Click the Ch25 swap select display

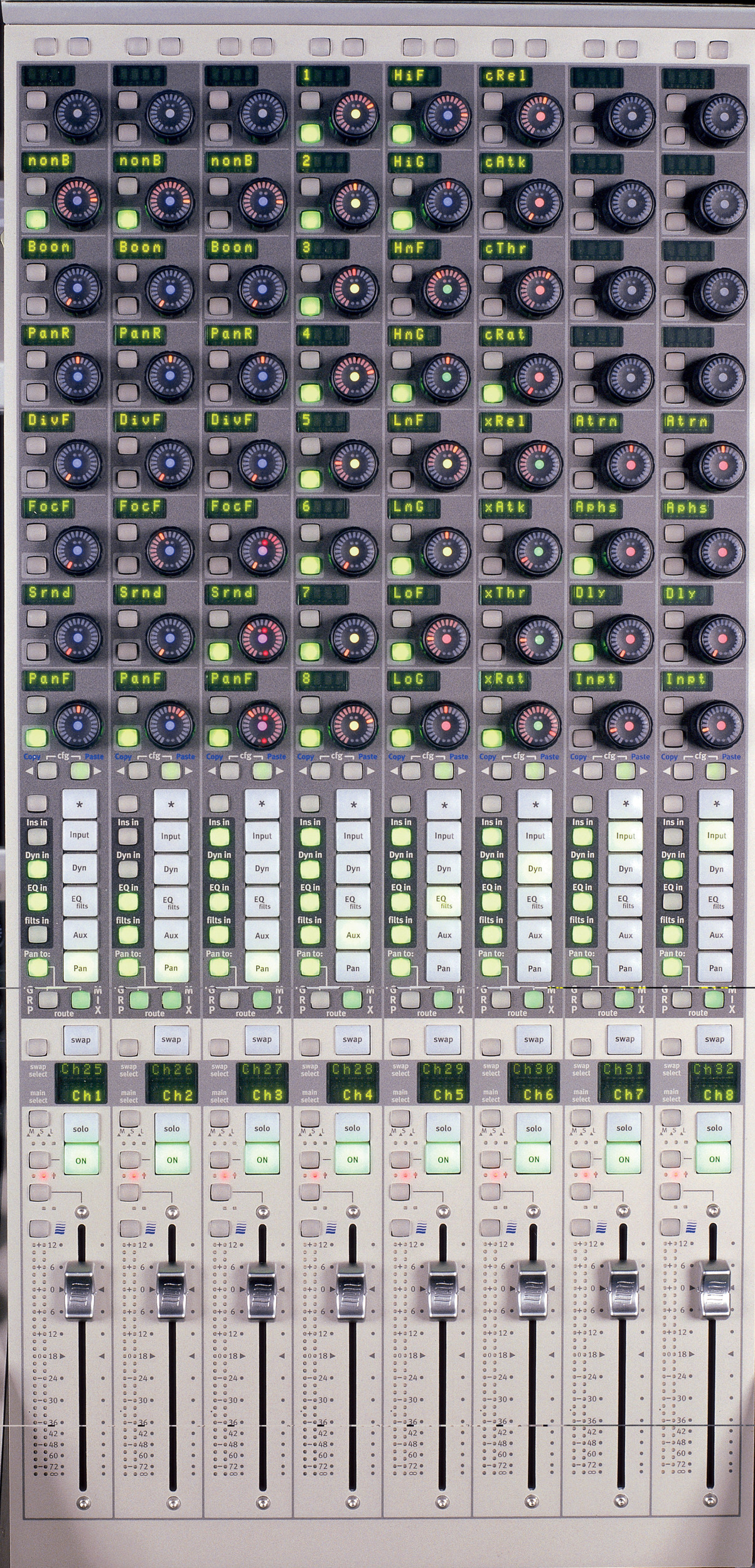pos(80,1070)
